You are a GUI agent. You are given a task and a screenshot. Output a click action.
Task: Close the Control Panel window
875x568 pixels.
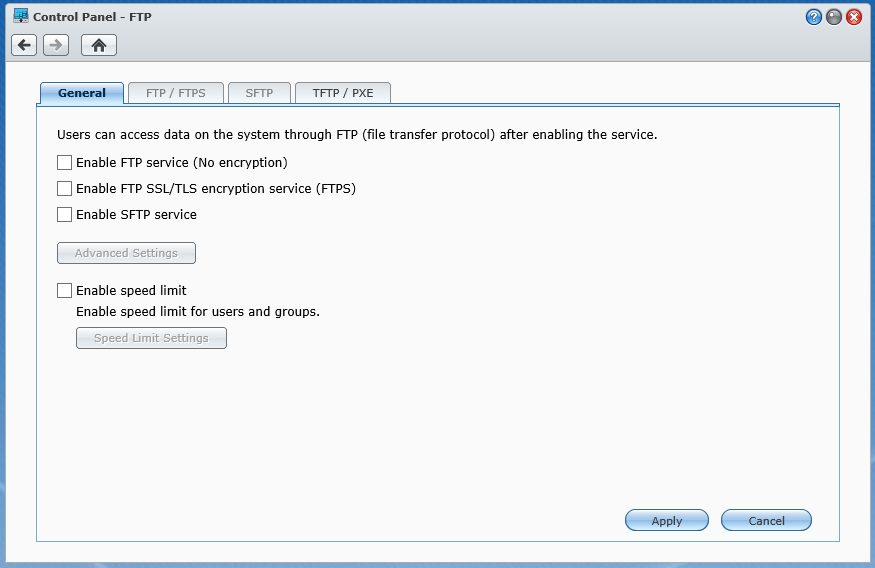pos(854,17)
